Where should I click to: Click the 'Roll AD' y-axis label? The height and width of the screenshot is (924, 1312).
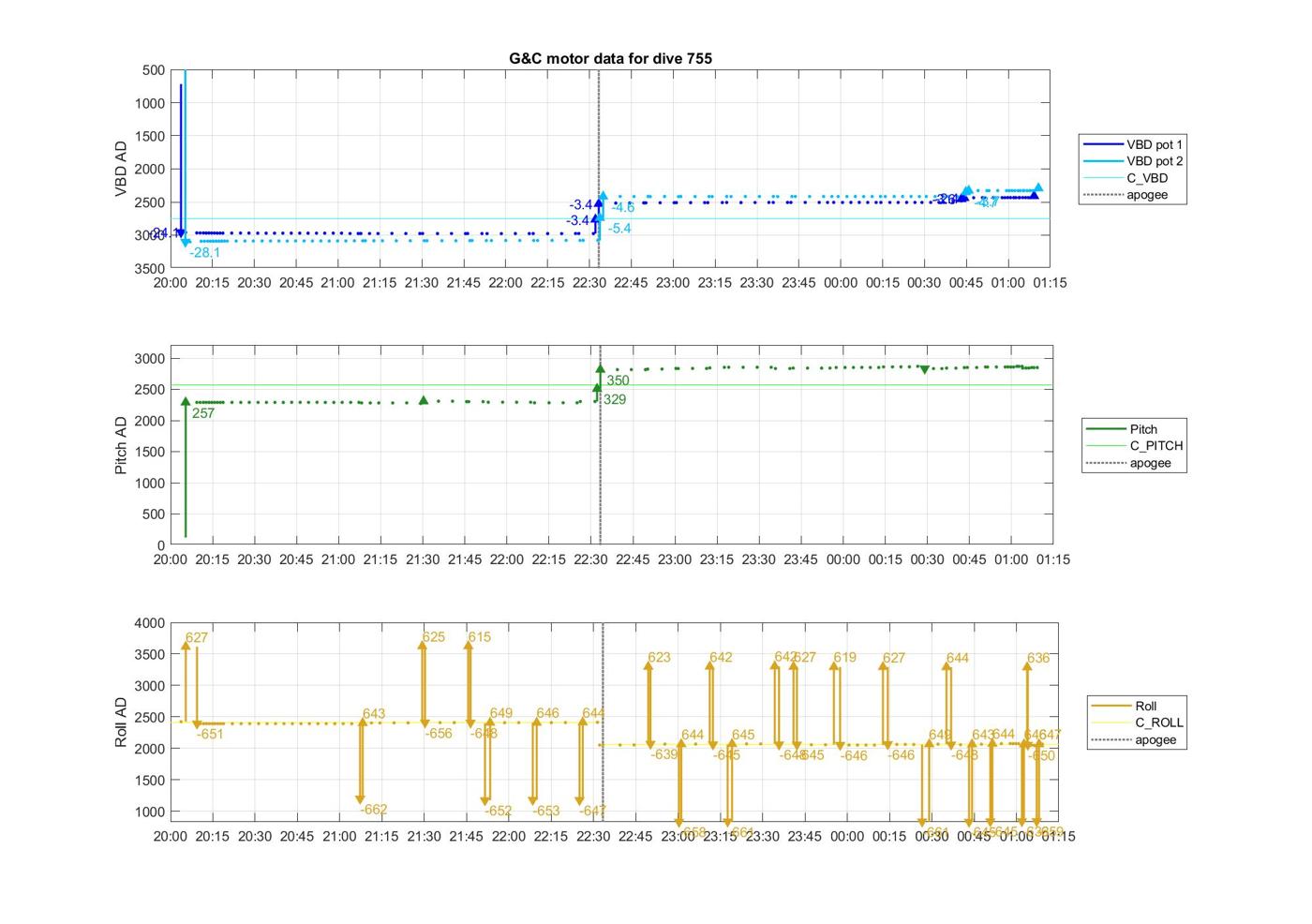tap(121, 722)
